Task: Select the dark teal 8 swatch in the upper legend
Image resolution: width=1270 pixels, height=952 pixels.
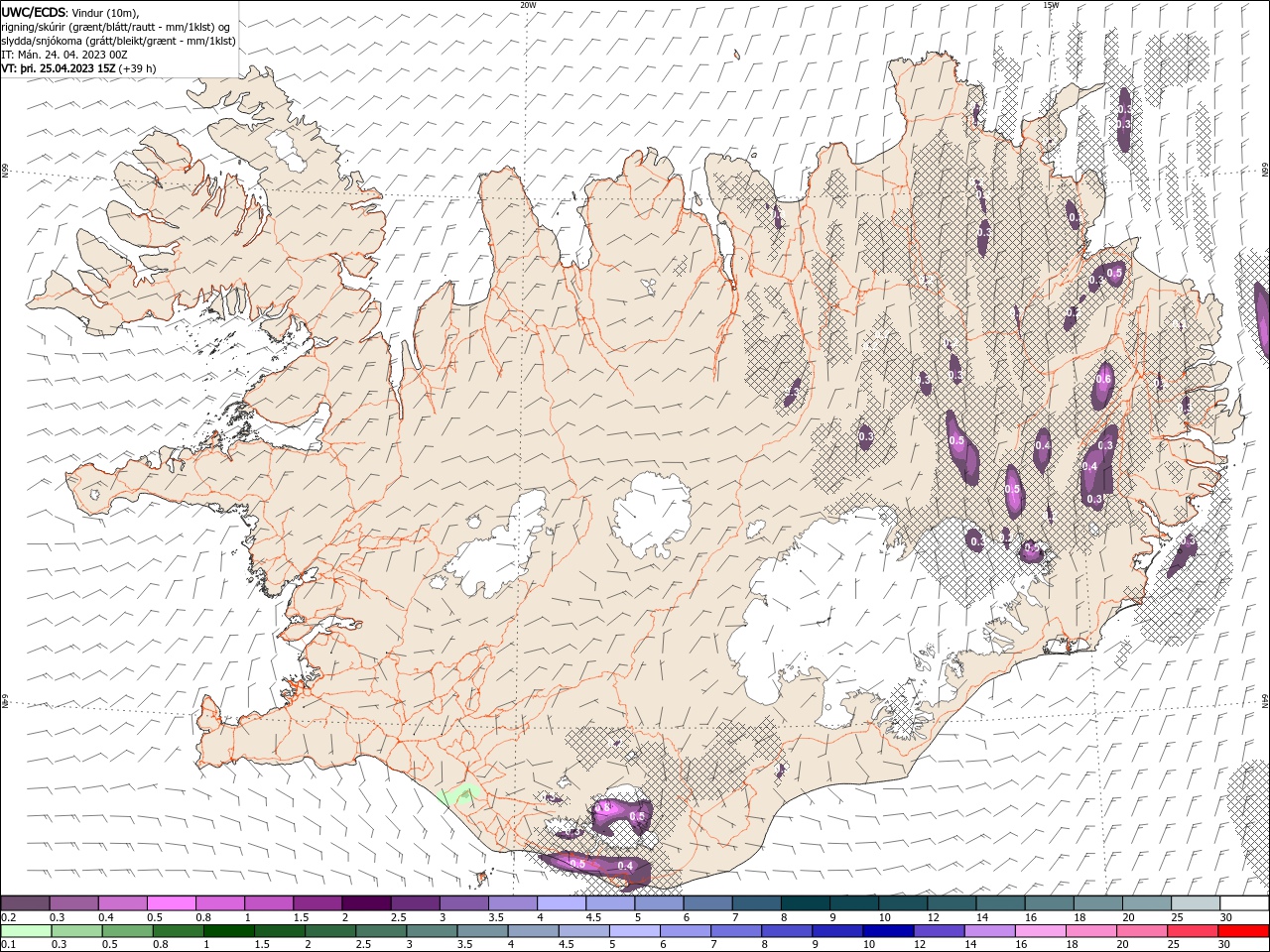Action: click(x=806, y=903)
